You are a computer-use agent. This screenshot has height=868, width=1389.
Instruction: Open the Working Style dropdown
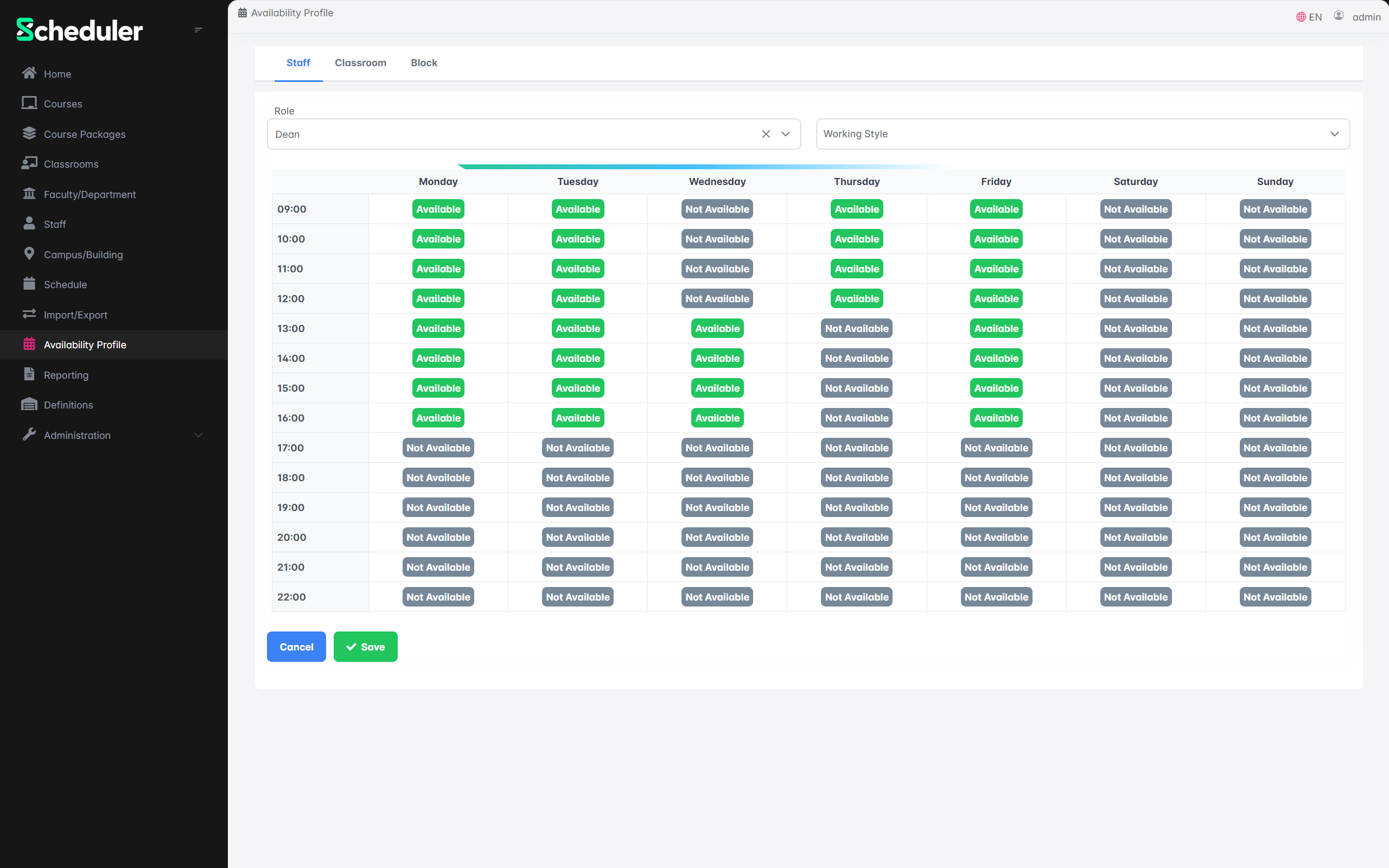(1082, 134)
